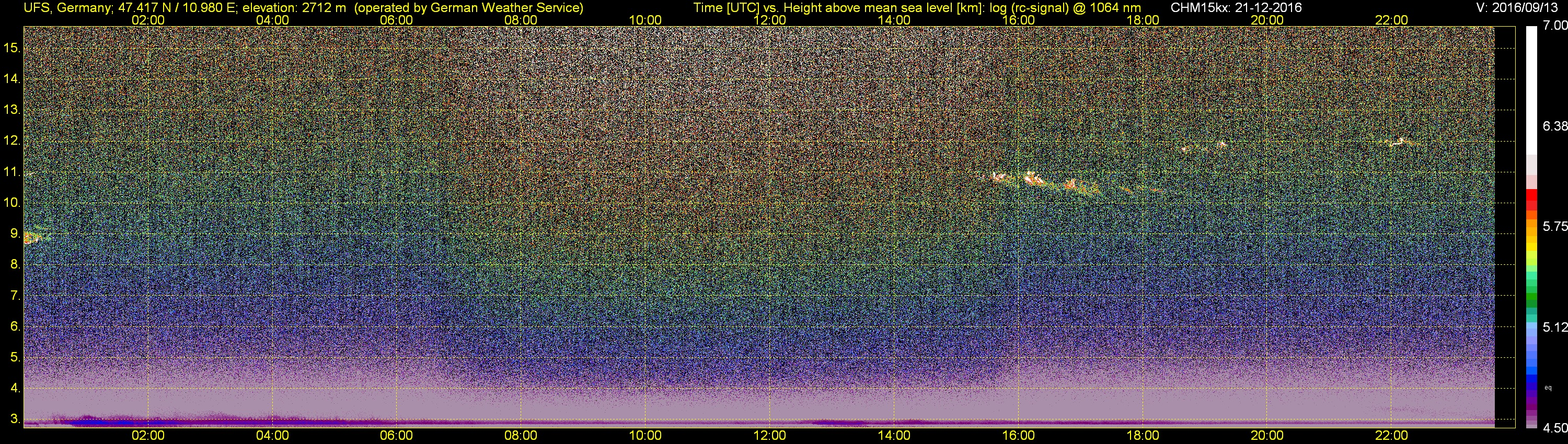The image size is (1568, 444).
Task: Click the height axis label '10.'
Action: click(x=12, y=203)
